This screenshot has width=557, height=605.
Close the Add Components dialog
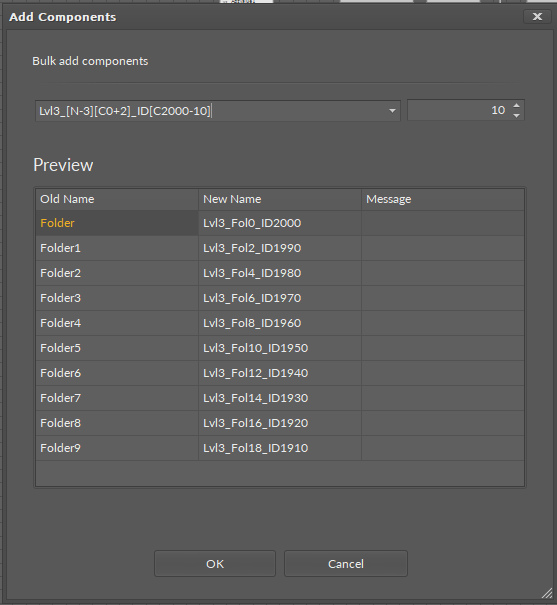537,17
